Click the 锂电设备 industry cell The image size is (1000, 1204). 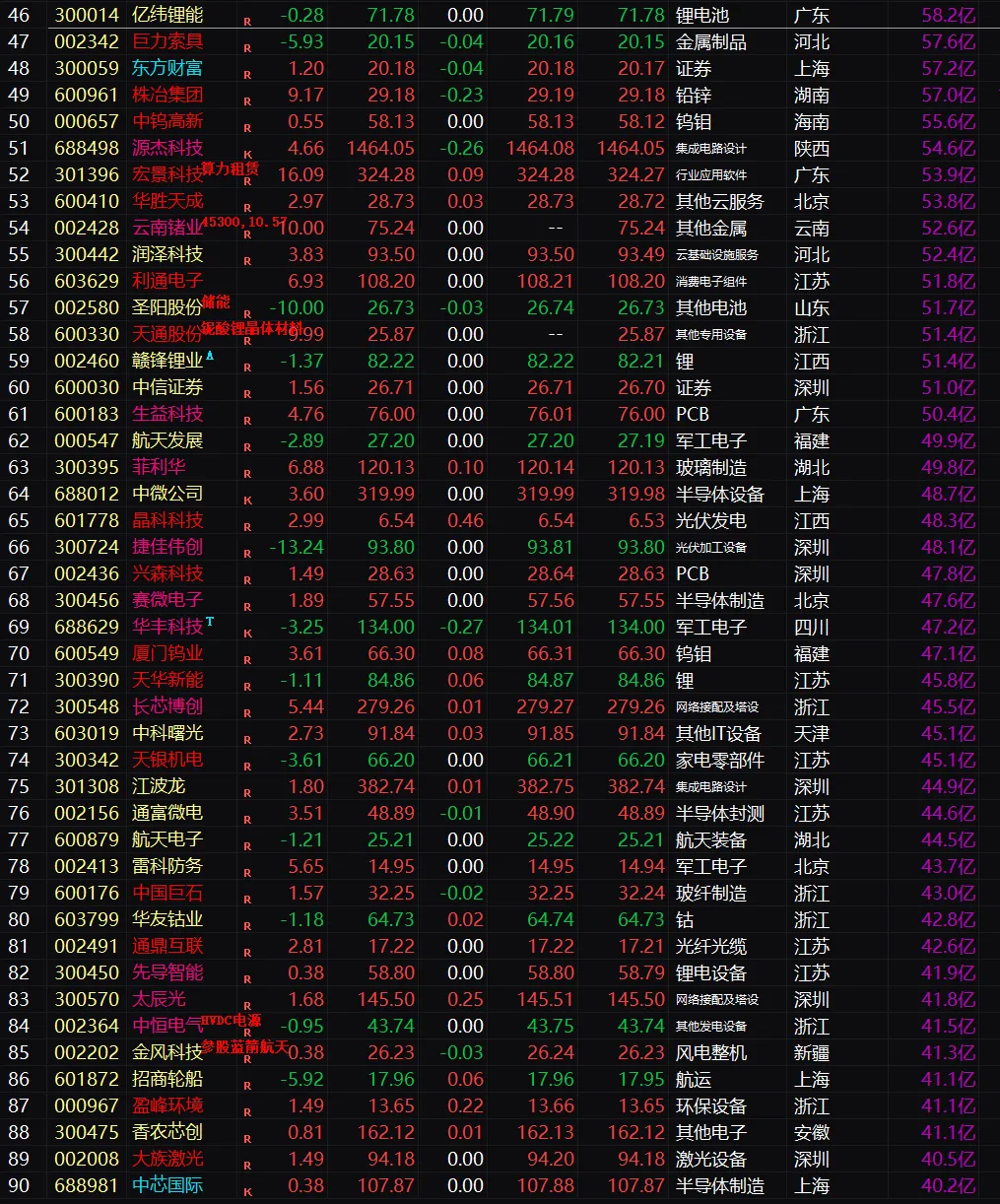[x=711, y=972]
